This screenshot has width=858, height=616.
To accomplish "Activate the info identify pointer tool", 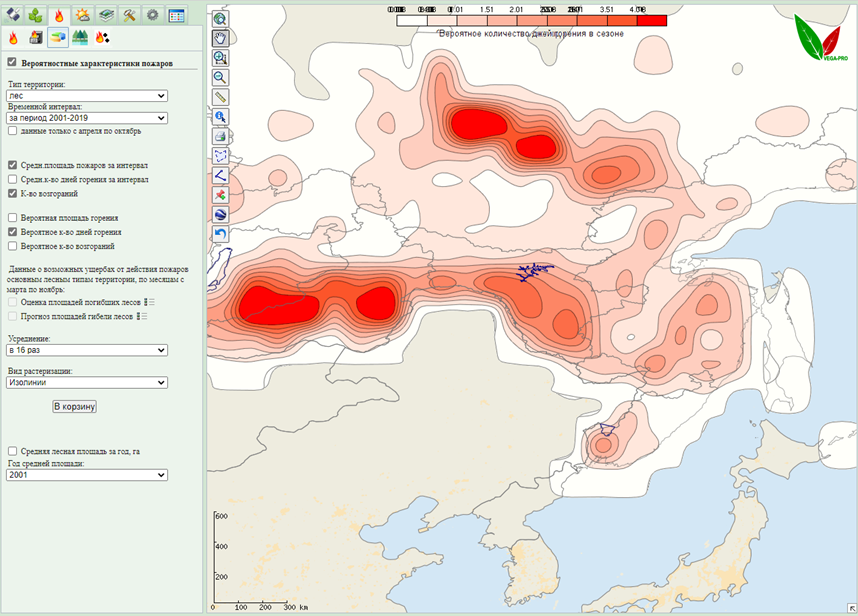I will [x=220, y=117].
